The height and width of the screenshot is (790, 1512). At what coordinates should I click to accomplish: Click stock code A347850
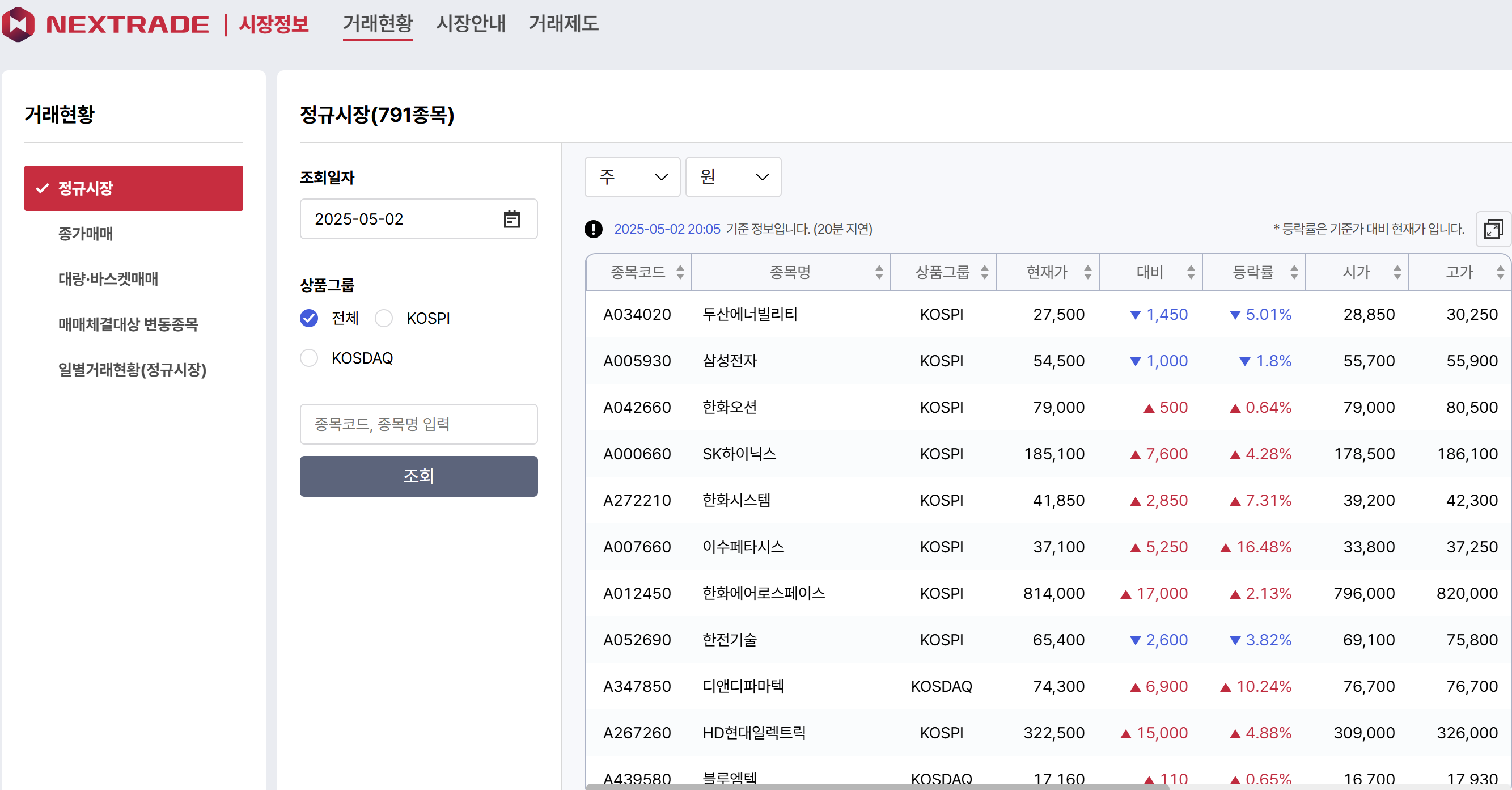[637, 686]
